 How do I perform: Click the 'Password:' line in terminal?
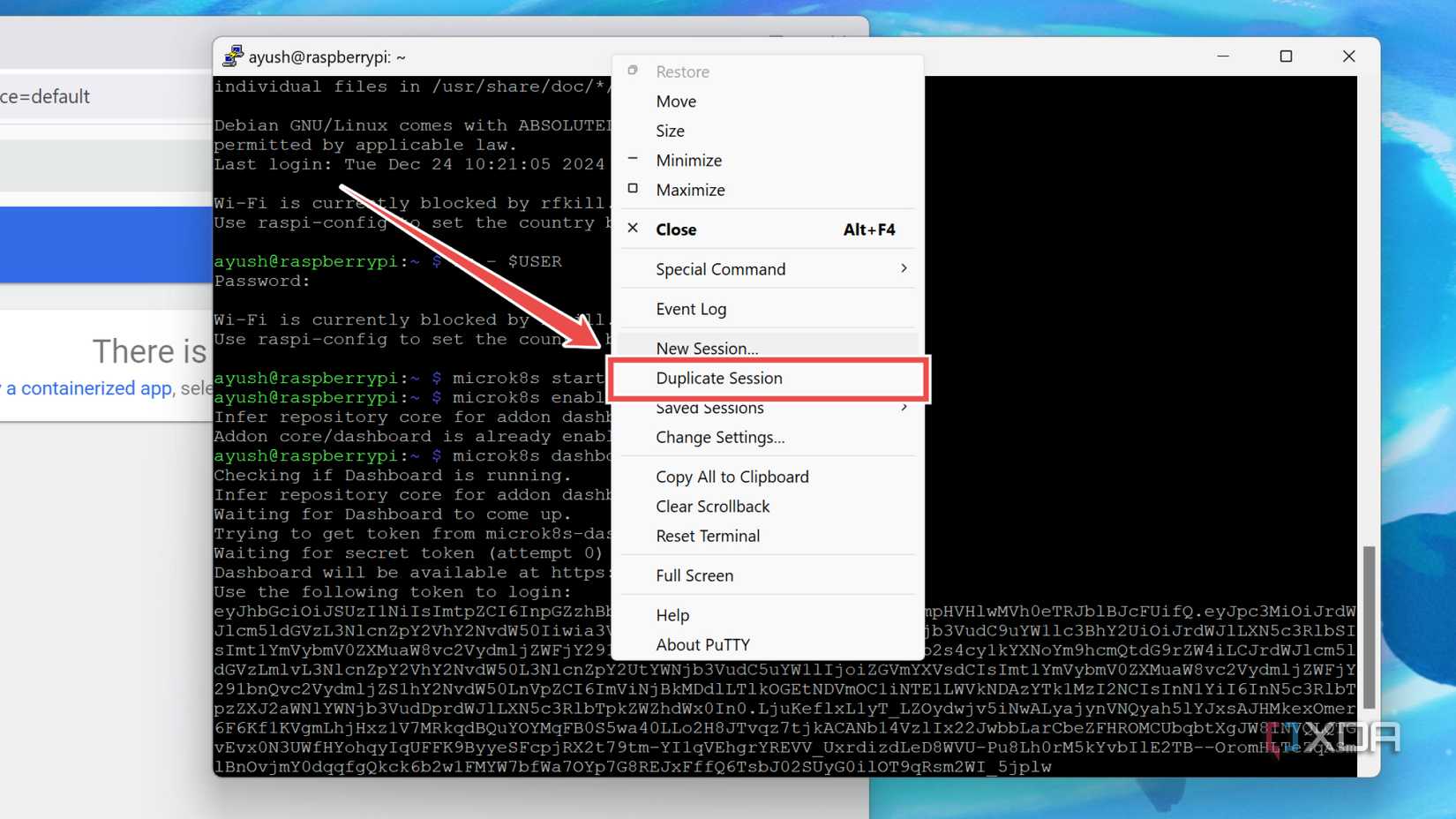262,282
